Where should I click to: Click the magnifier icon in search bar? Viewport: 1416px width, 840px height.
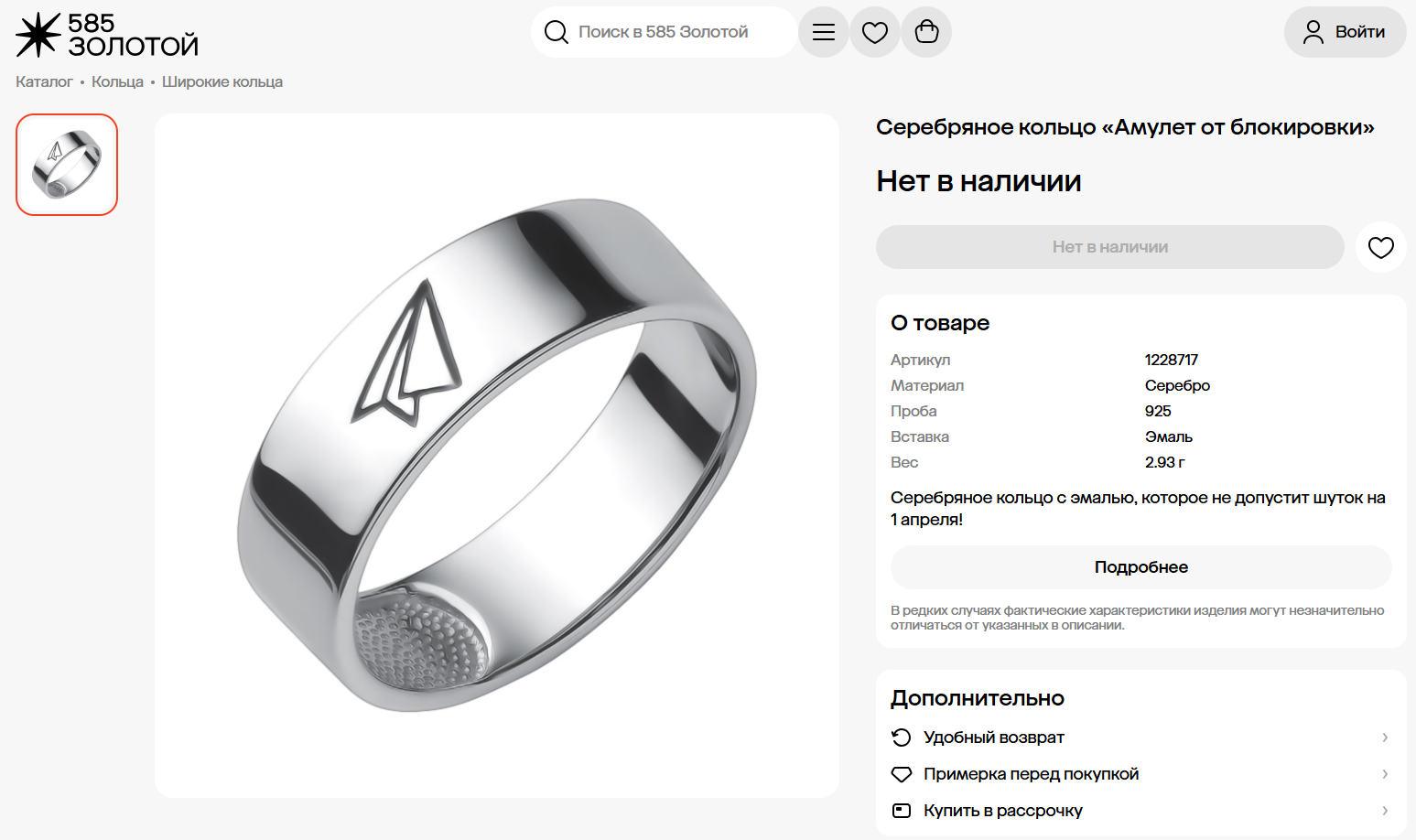click(x=557, y=31)
